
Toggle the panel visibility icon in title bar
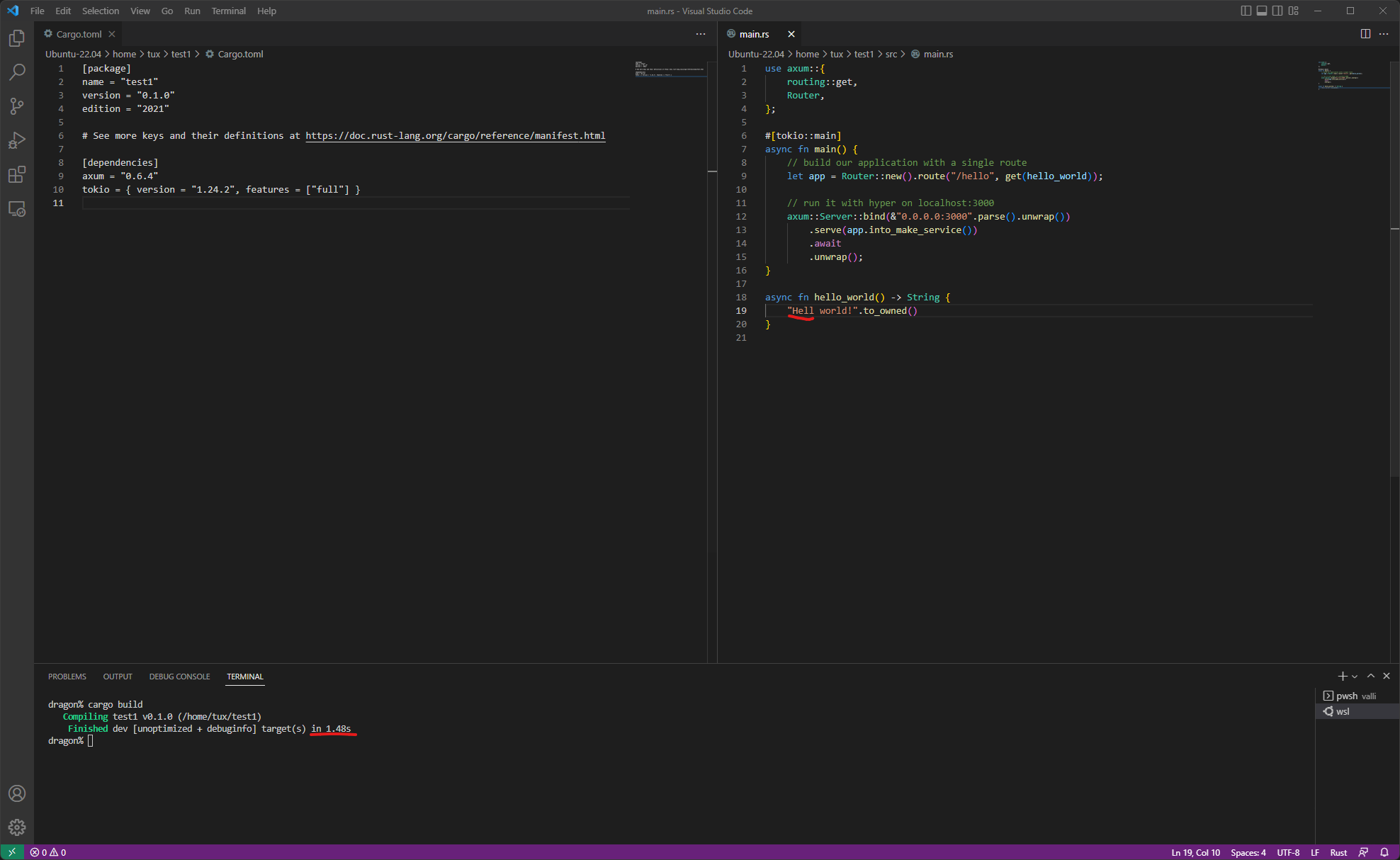1262,11
